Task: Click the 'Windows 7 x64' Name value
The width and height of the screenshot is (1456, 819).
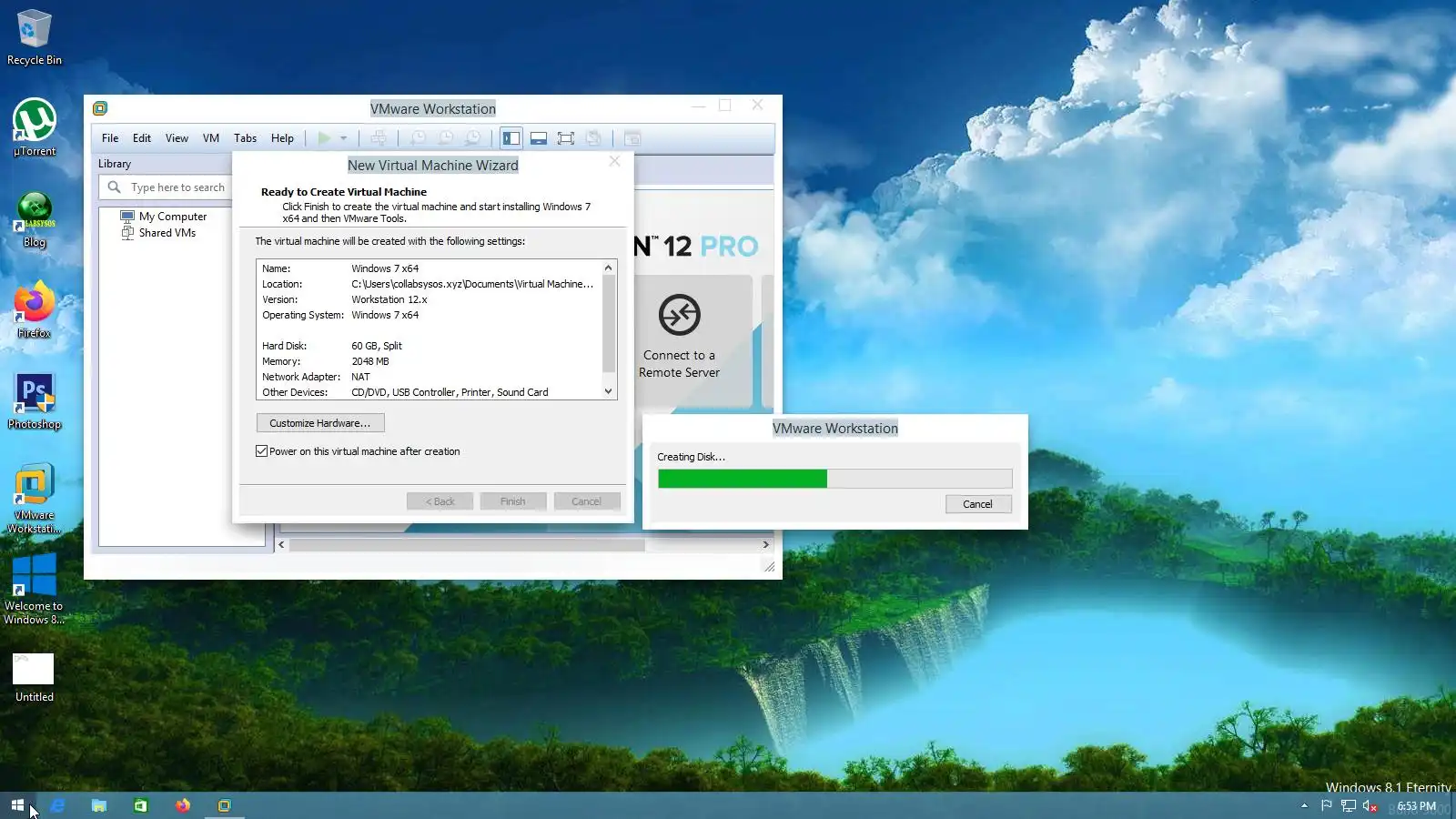Action: [x=385, y=268]
